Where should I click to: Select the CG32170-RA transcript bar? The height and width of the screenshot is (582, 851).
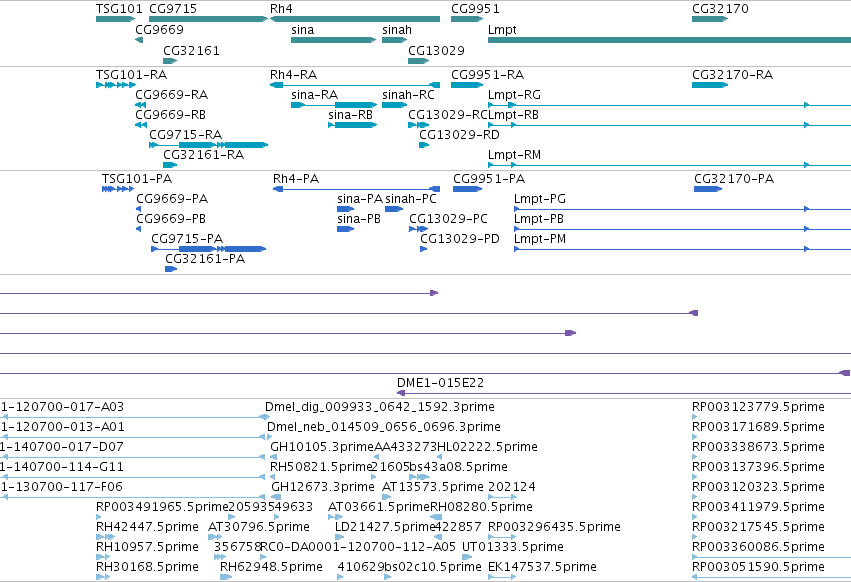pos(710,85)
